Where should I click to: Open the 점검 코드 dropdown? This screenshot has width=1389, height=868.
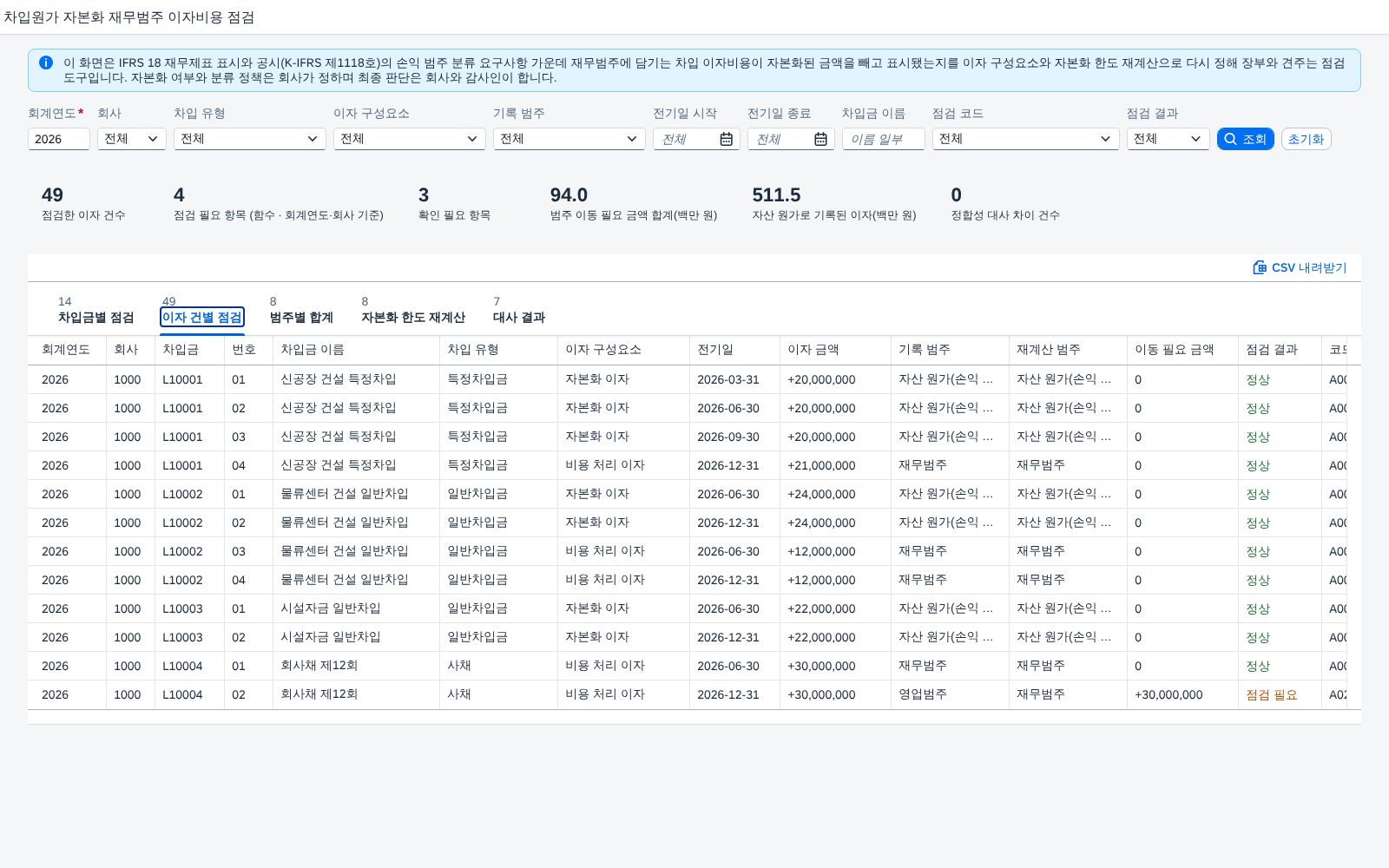click(x=1026, y=139)
